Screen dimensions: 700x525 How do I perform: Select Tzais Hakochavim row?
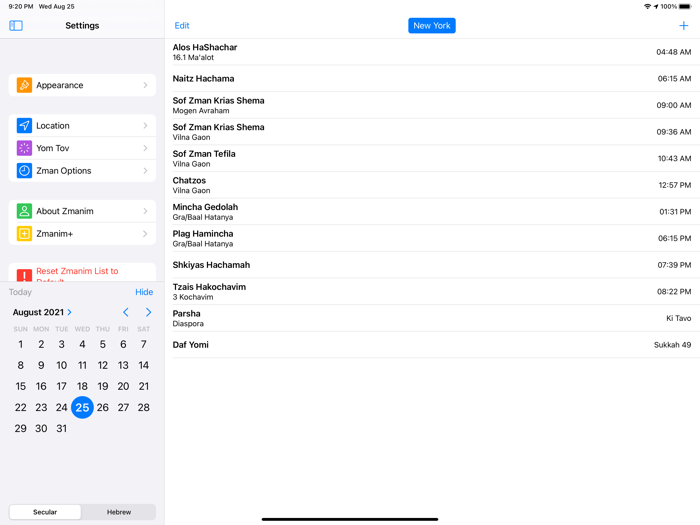pyautogui.click(x=432, y=292)
